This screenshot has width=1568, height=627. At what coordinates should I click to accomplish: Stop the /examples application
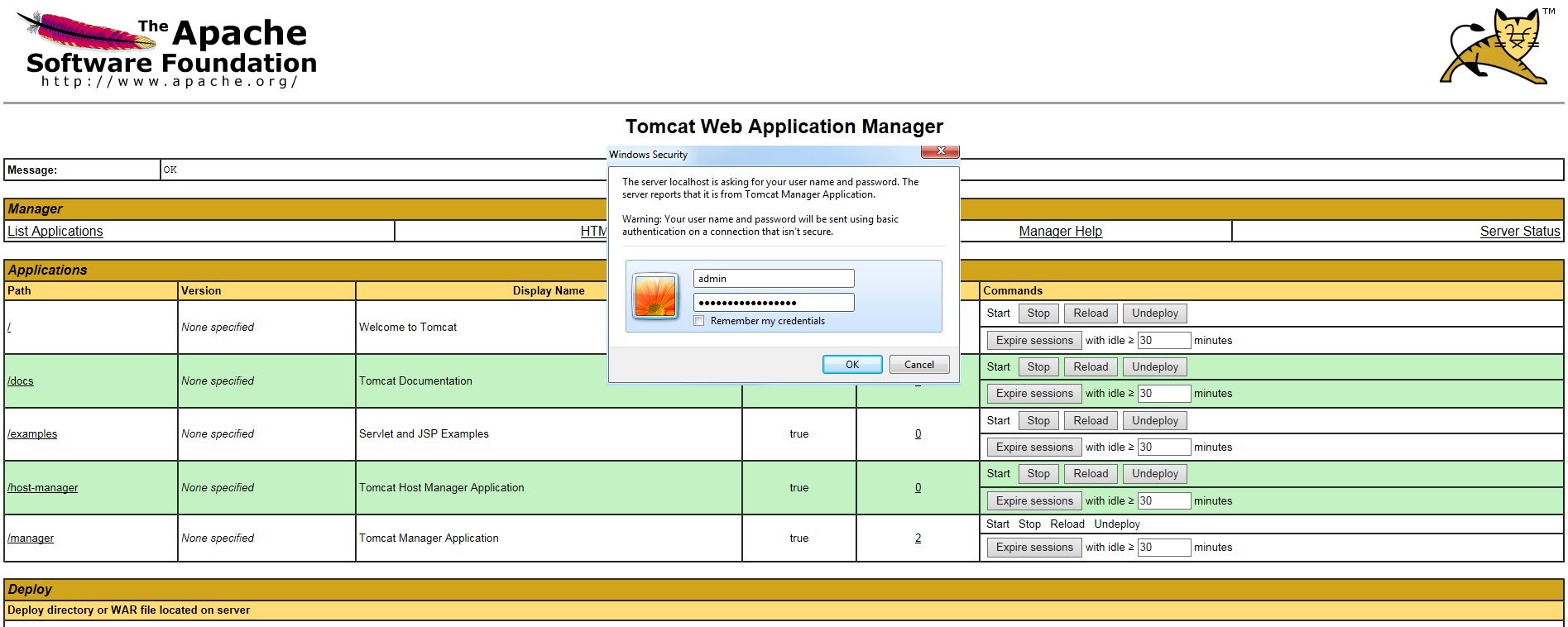point(1038,421)
